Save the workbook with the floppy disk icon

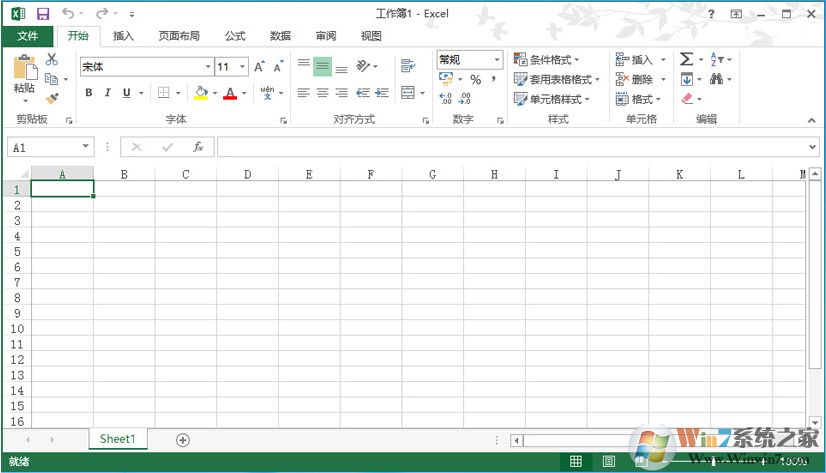[x=42, y=14]
